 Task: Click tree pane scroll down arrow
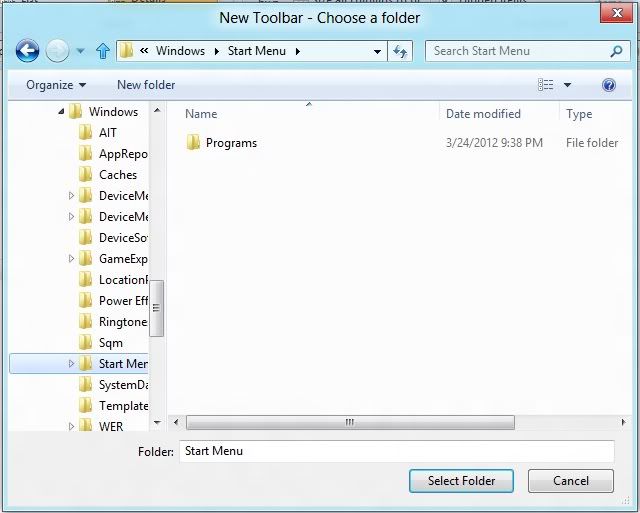click(157, 422)
